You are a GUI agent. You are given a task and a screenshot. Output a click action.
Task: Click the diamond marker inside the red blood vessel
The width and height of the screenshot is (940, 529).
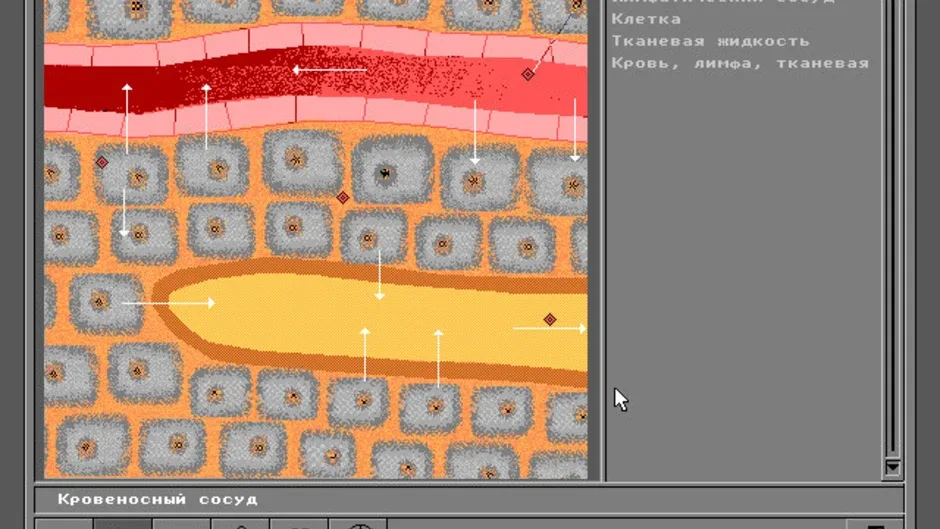click(x=528, y=74)
